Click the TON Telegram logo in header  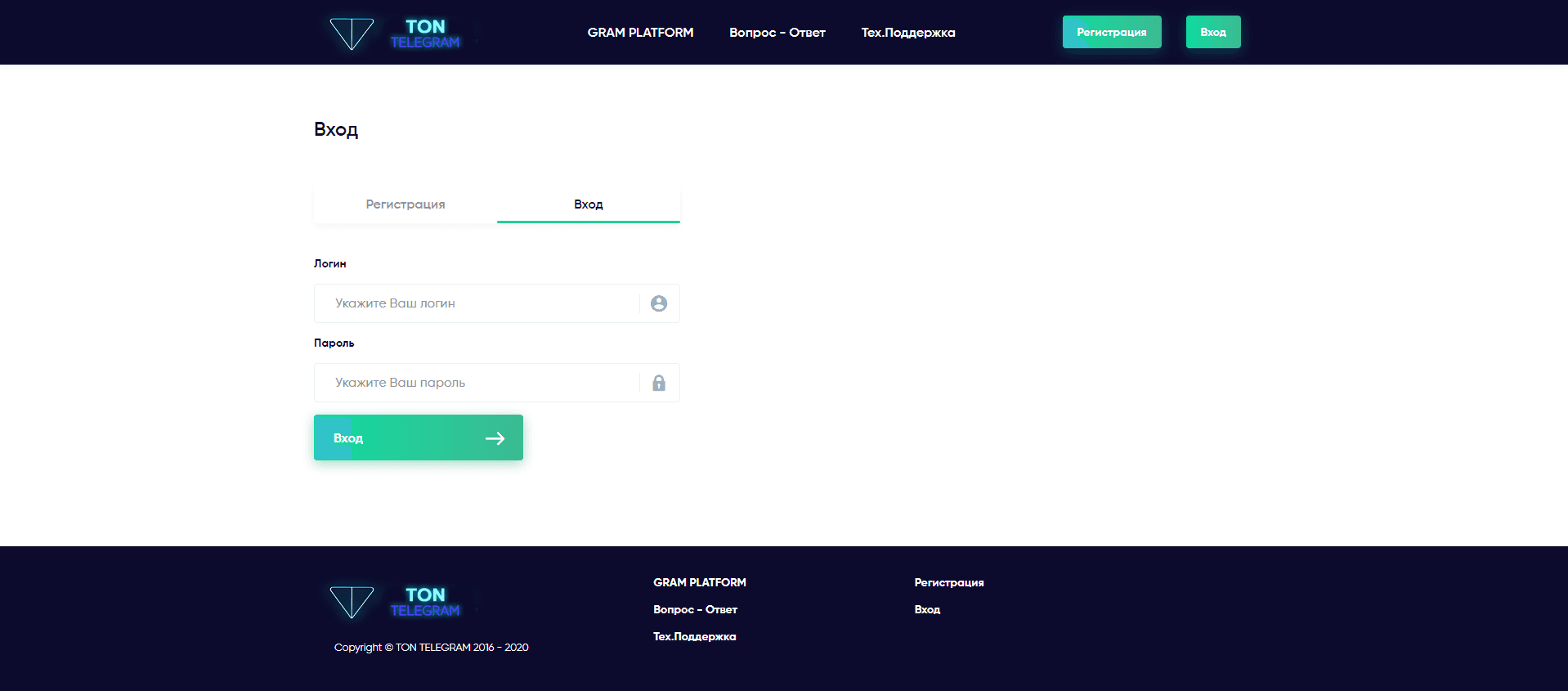point(395,34)
